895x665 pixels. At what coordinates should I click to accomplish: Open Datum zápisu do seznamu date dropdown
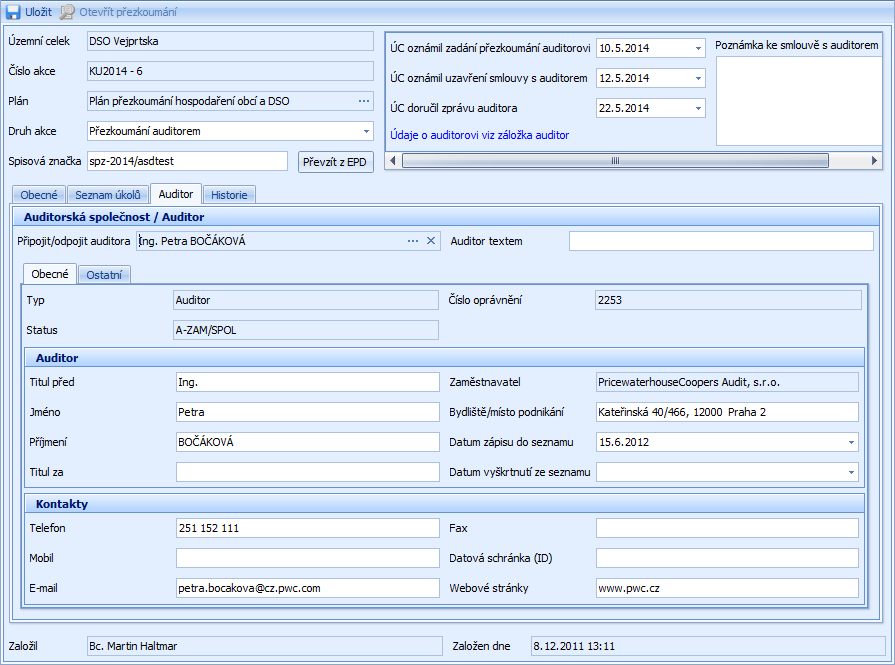tap(851, 442)
